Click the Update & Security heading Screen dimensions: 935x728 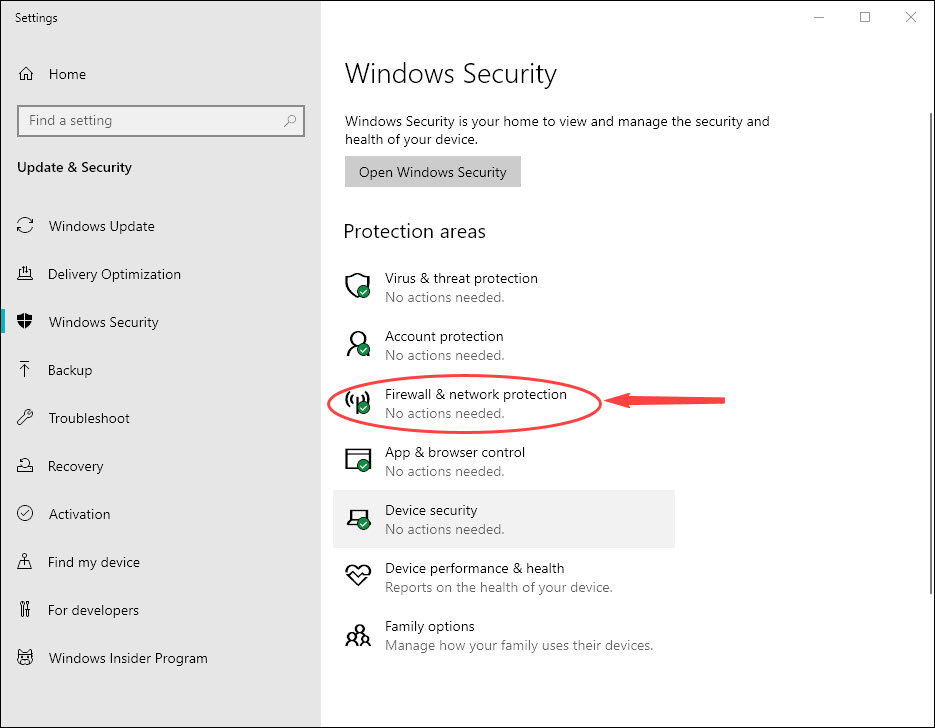click(x=75, y=168)
